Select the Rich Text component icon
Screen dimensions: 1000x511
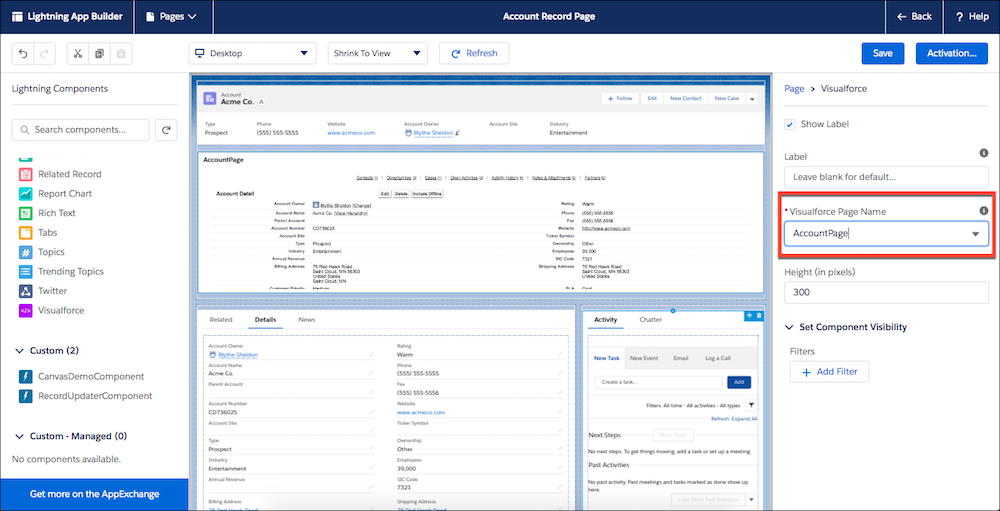(26, 213)
